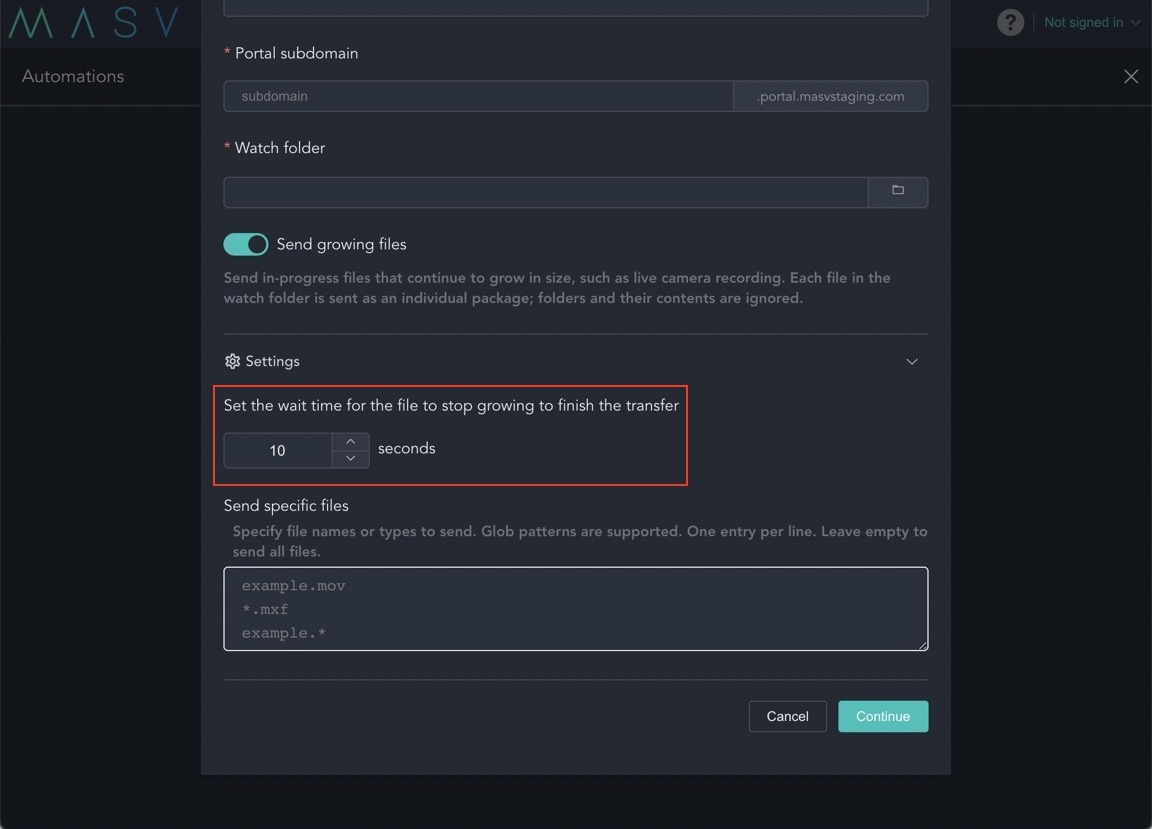Open the help question mark icon
The image size is (1152, 829).
tap(1010, 21)
